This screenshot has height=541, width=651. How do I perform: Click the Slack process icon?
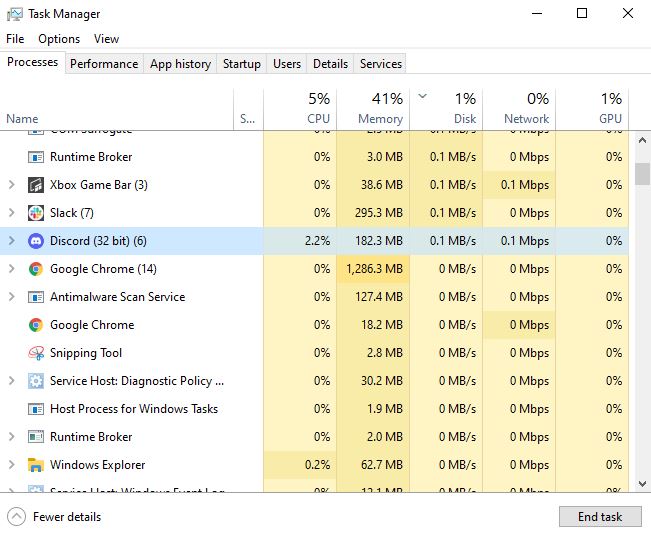click(35, 213)
